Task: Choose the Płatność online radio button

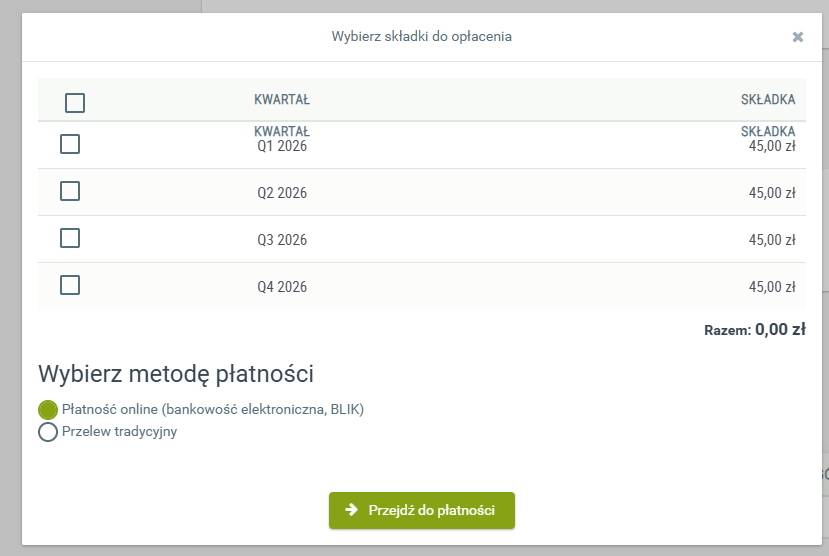Action: pyautogui.click(x=47, y=410)
